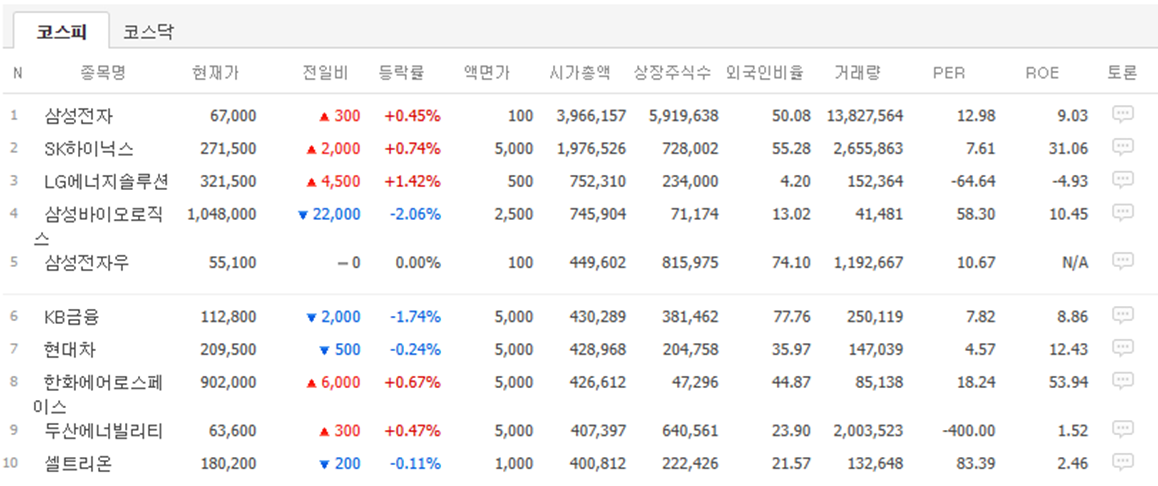1158x486 pixels.
Task: Open discussion icon for 삼성전자우
Action: pos(1123,261)
